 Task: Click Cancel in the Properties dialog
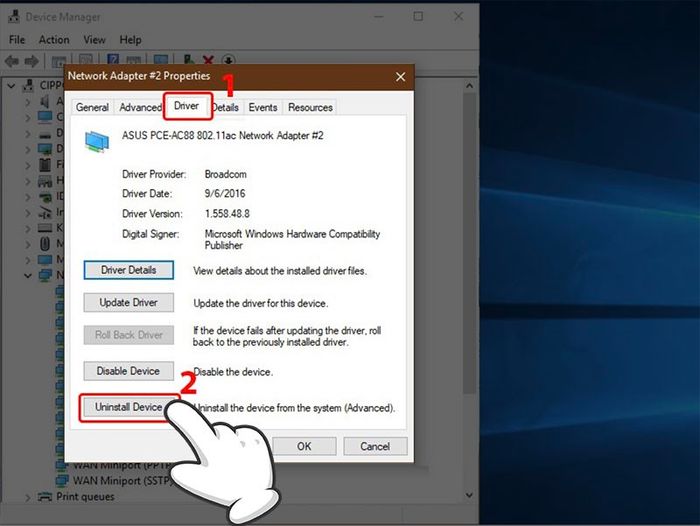click(x=375, y=446)
